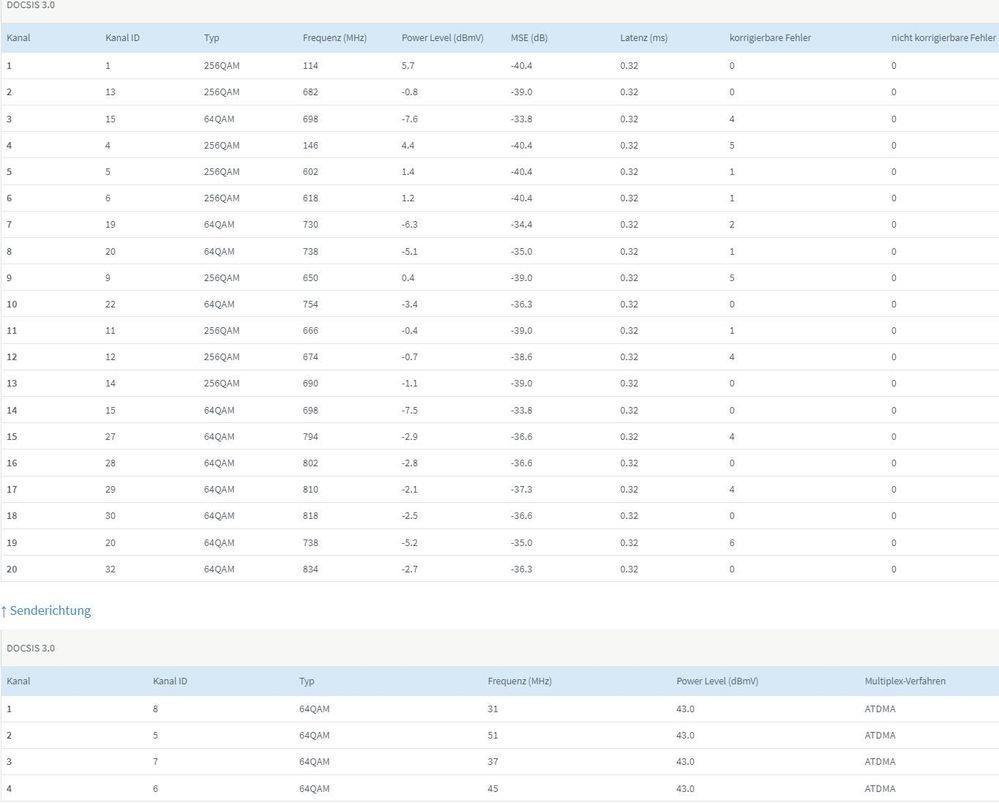Select frequency value 146
This screenshot has width=999, height=803.
[x=310, y=145]
